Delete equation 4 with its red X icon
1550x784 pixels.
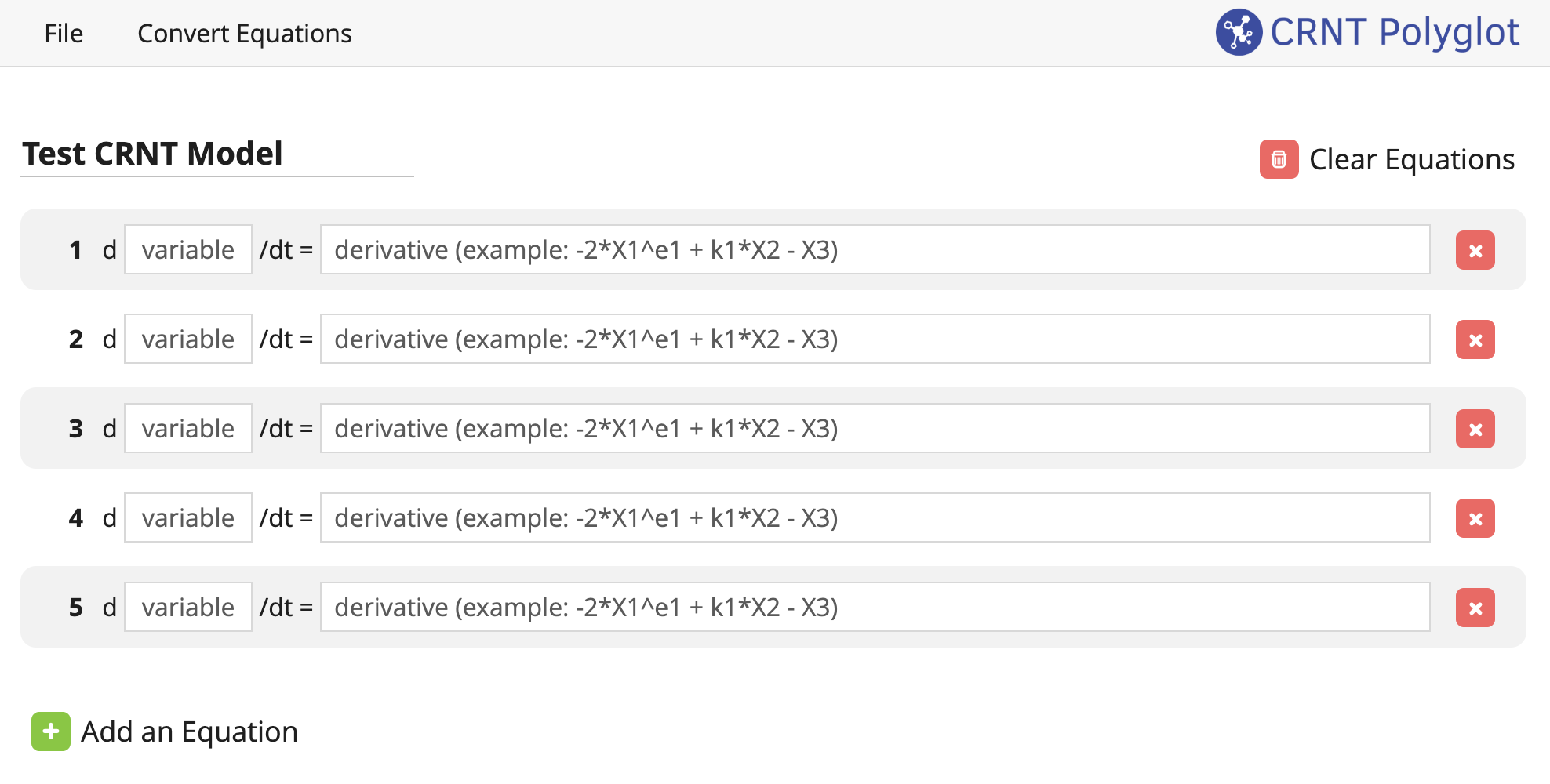click(x=1475, y=518)
